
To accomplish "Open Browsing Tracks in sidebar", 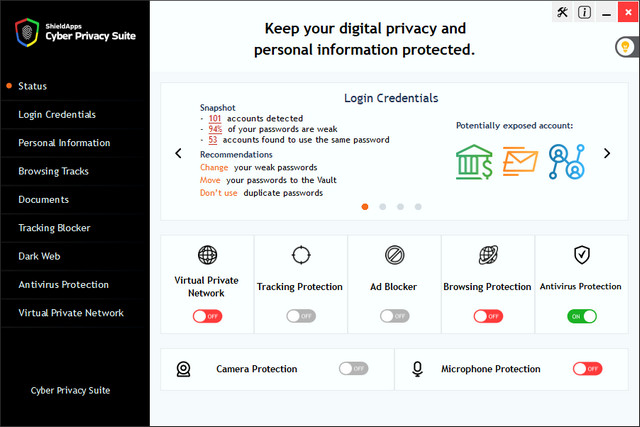I will 75,171.
